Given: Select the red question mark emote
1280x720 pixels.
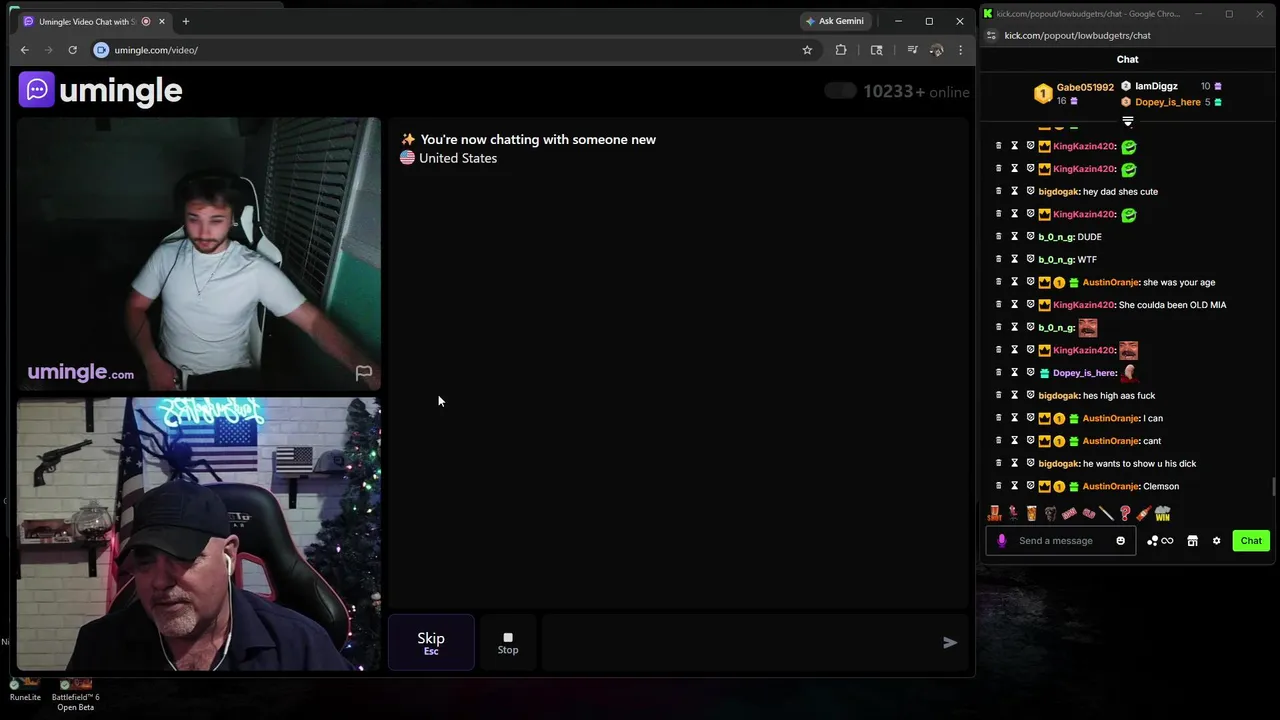Looking at the screenshot, I should pos(1125,513).
